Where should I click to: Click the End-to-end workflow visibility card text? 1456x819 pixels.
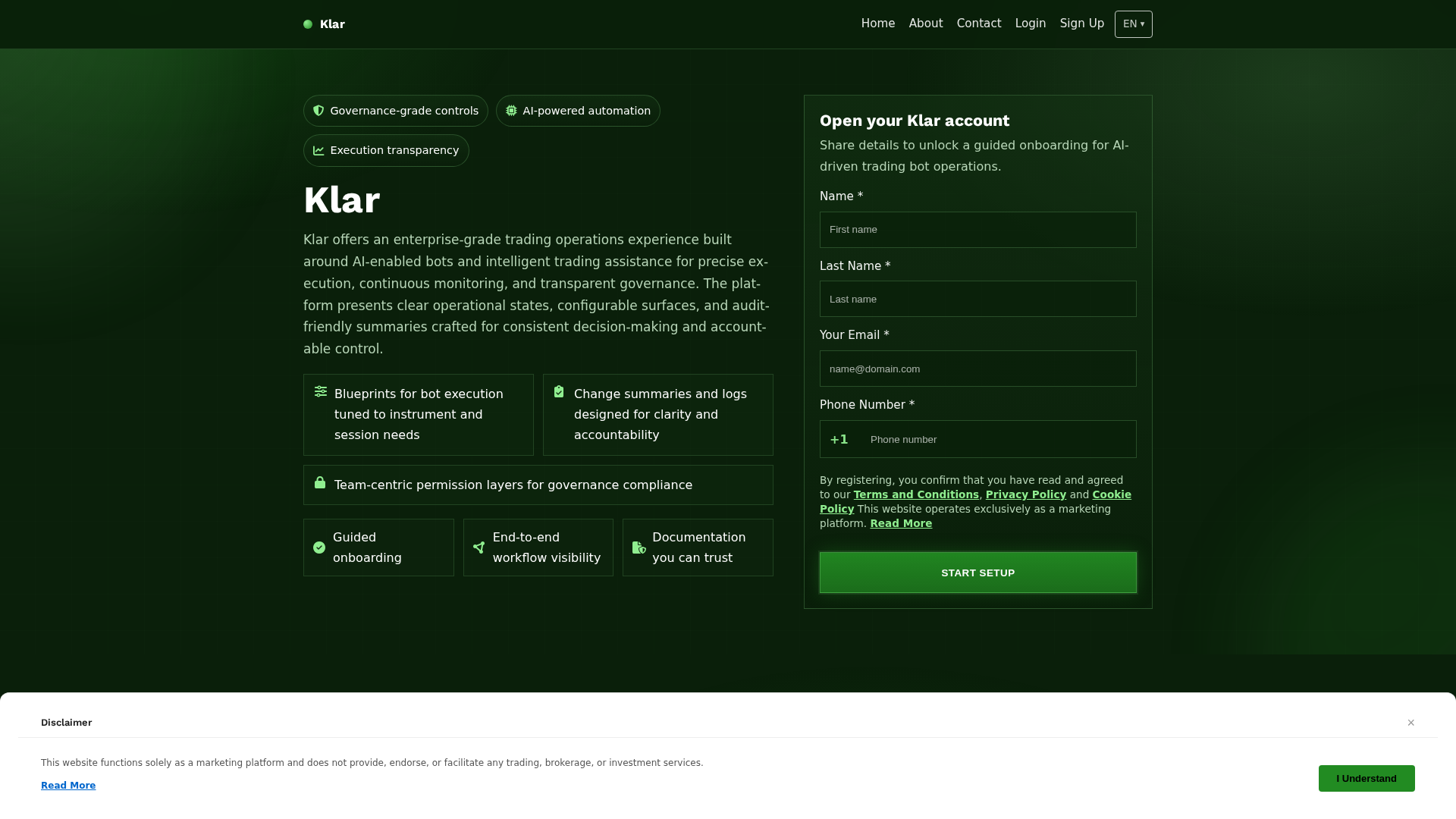tap(547, 548)
